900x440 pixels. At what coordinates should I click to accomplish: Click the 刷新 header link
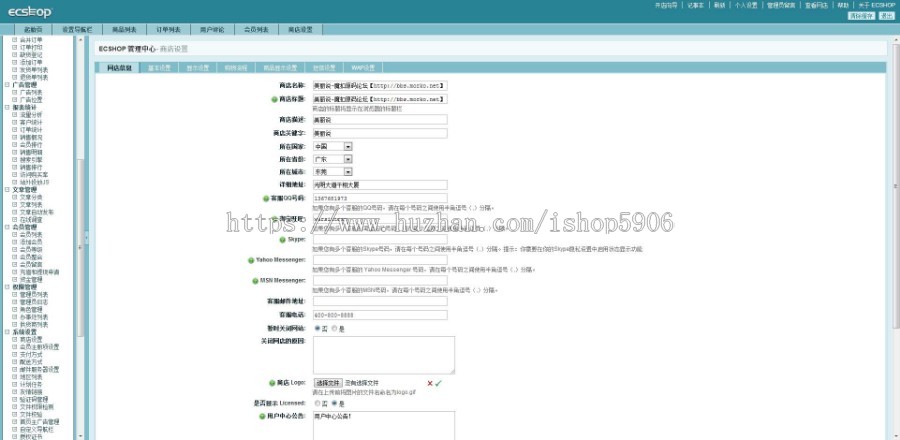pos(719,5)
